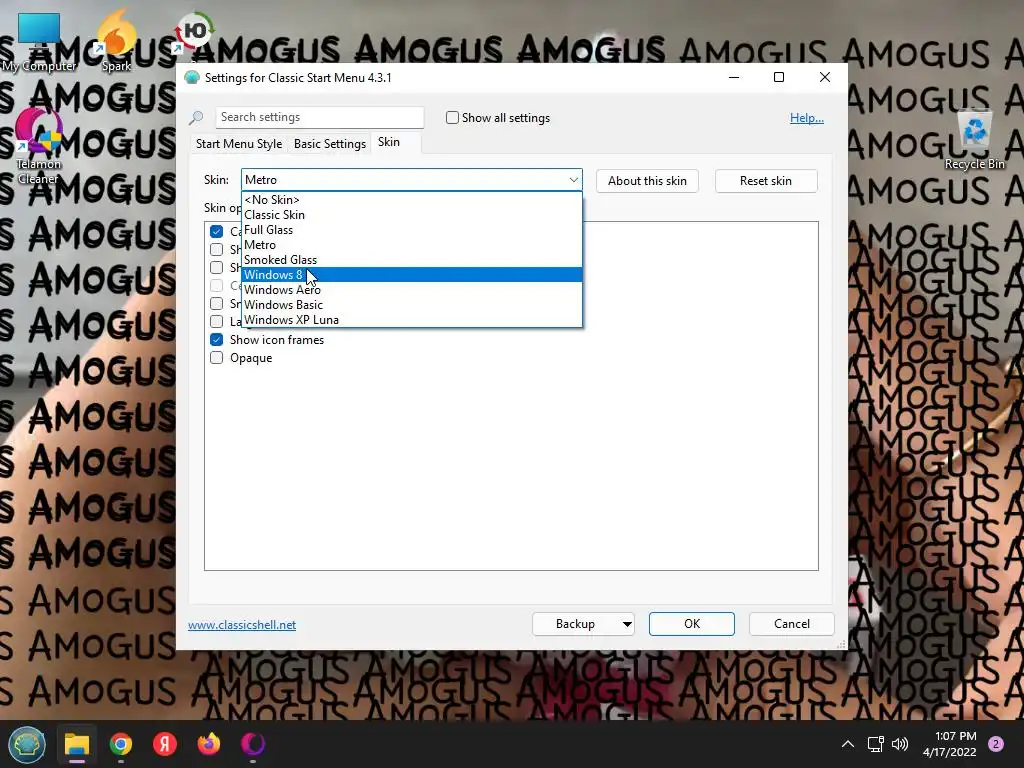The image size is (1024, 768).
Task: Open the Telamon Cleaner desktop shortcut
Action: pyautogui.click(x=39, y=145)
